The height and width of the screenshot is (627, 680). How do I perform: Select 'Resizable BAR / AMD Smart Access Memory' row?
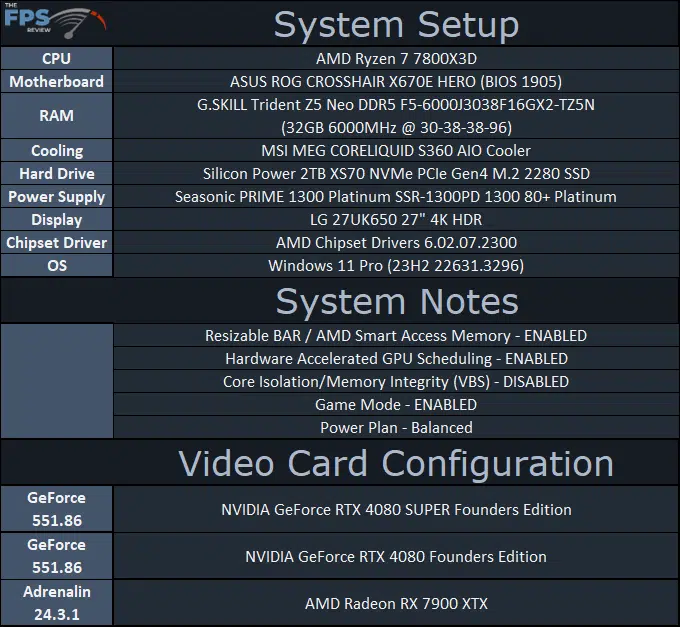click(x=396, y=336)
